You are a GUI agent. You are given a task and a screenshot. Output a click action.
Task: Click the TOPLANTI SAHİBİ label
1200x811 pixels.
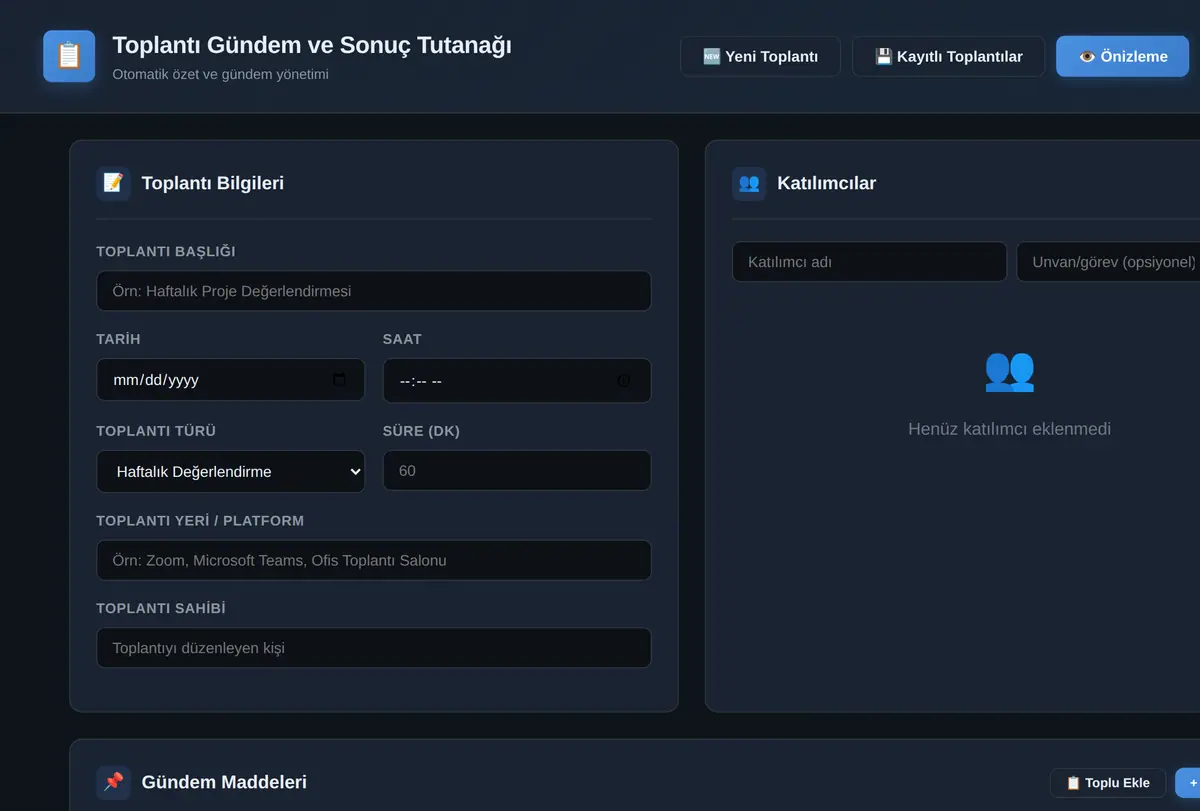[161, 608]
